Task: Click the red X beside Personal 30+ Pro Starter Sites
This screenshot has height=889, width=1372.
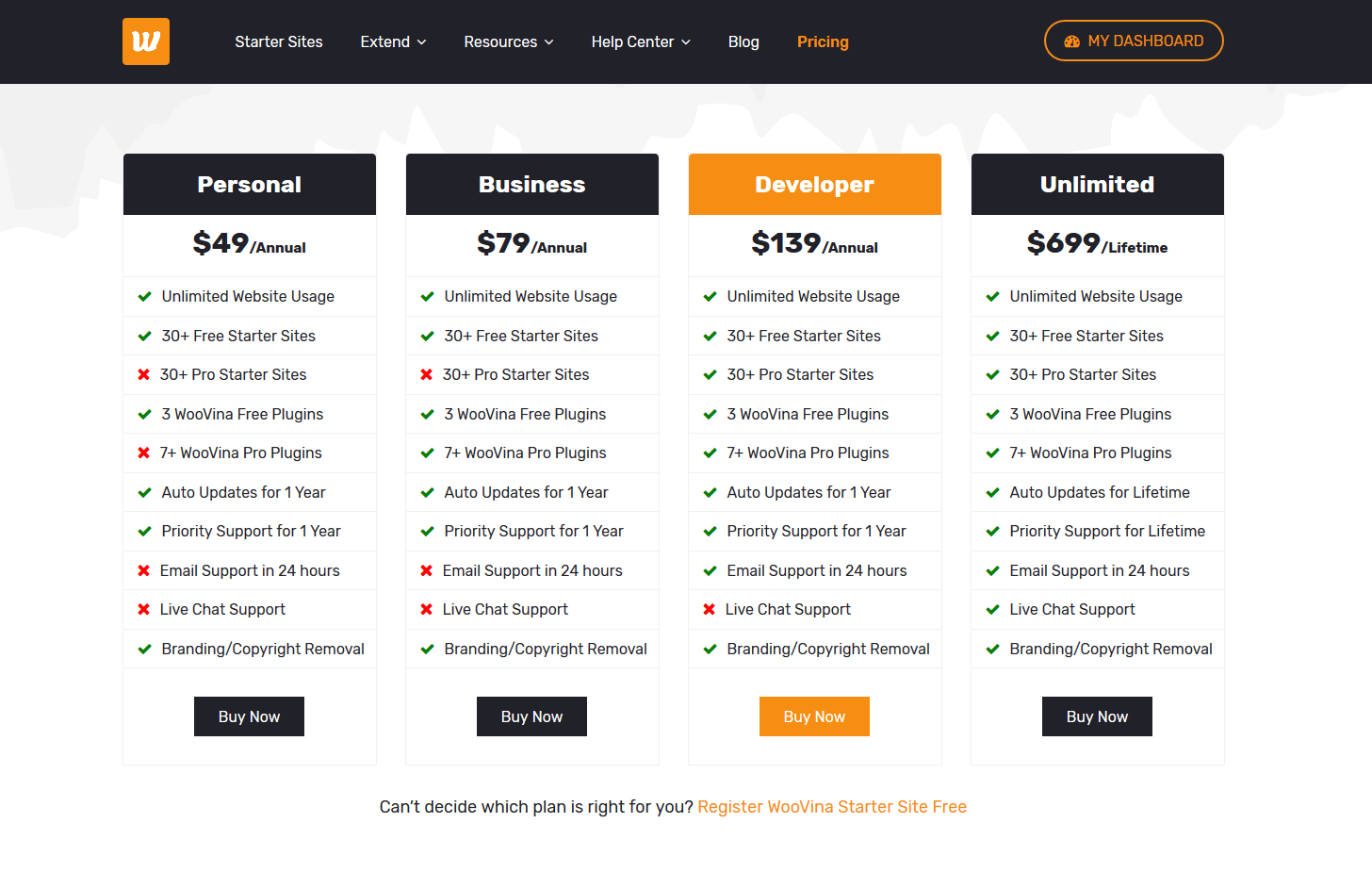Action: pyautogui.click(x=144, y=374)
